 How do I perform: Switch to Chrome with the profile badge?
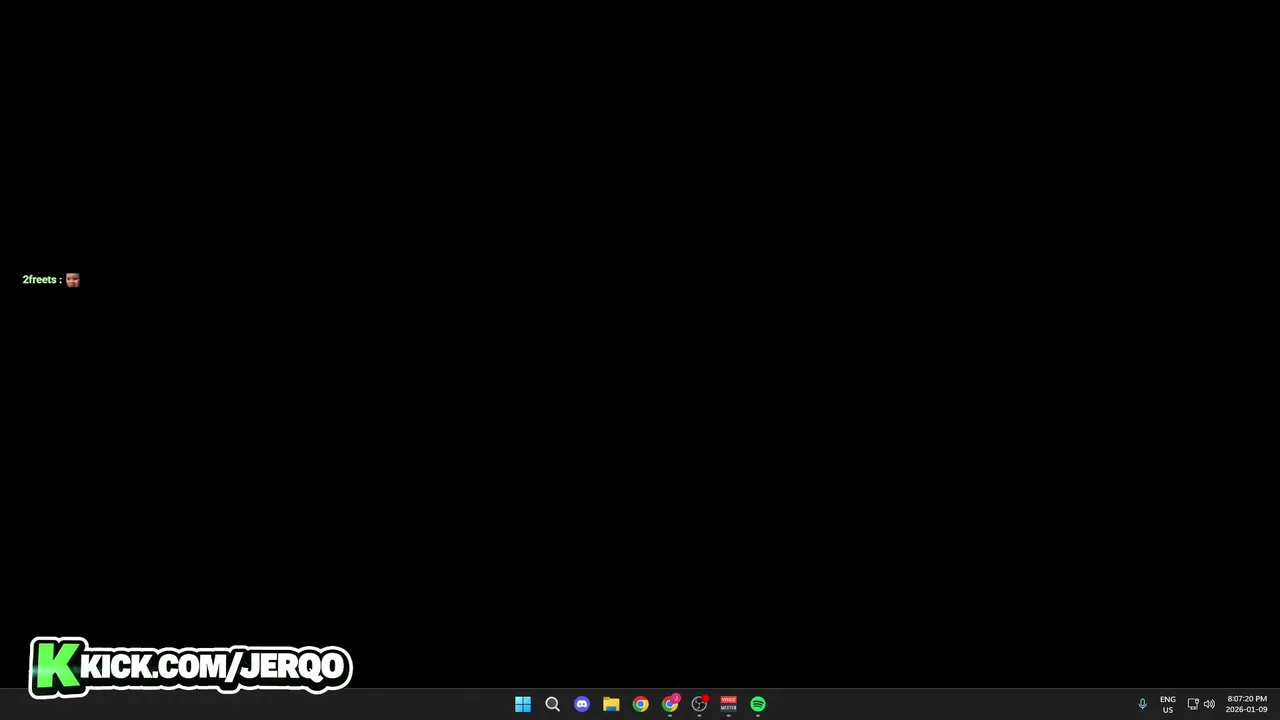(670, 704)
